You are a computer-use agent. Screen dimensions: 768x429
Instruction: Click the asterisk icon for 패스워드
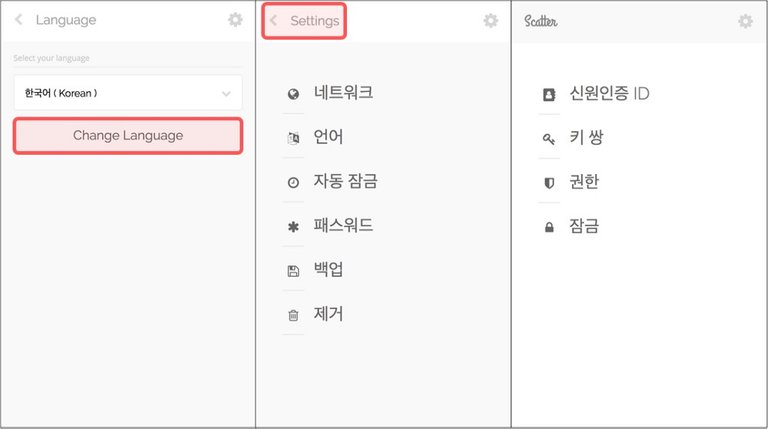[x=293, y=227]
